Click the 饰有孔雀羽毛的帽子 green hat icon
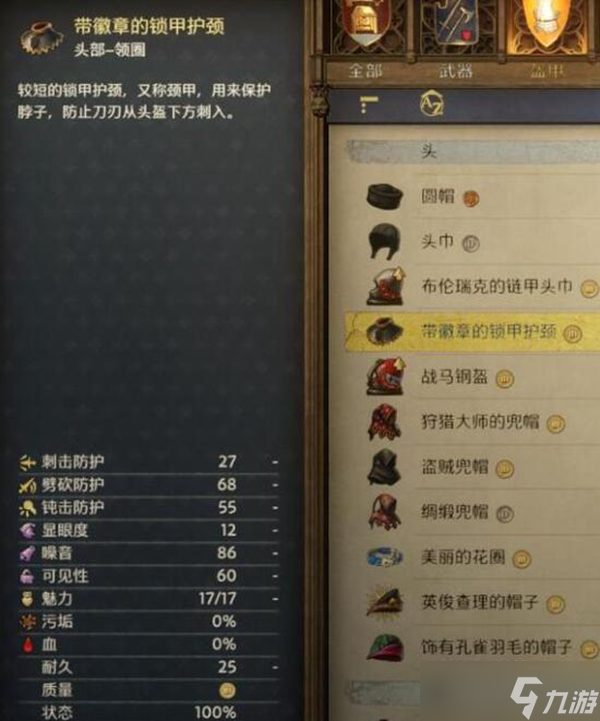The height and width of the screenshot is (721, 600). [385, 647]
